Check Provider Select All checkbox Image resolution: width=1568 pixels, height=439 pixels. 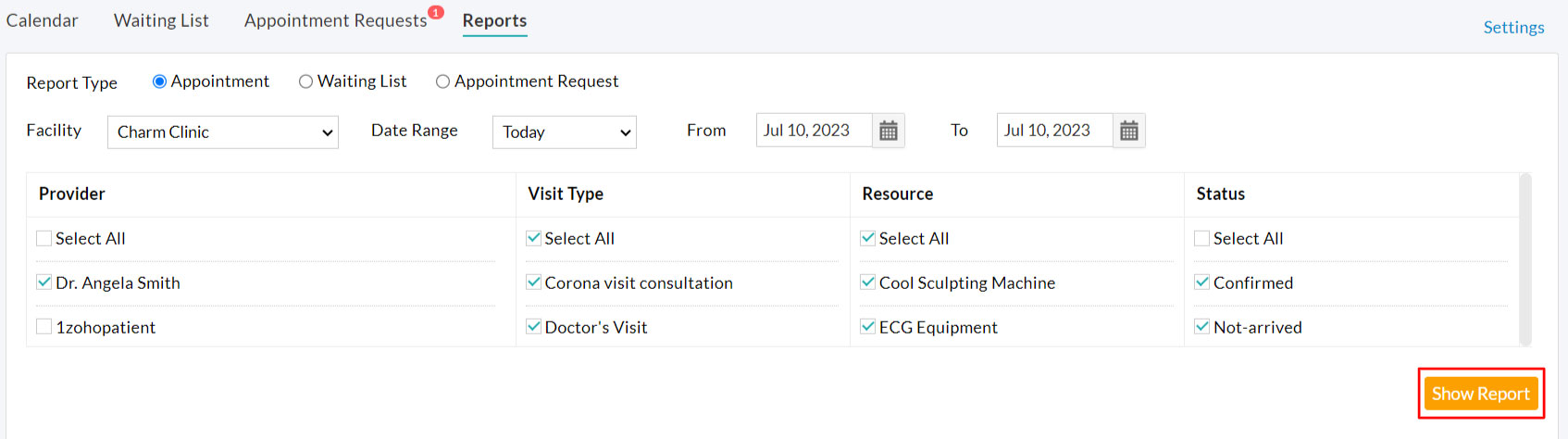[44, 238]
